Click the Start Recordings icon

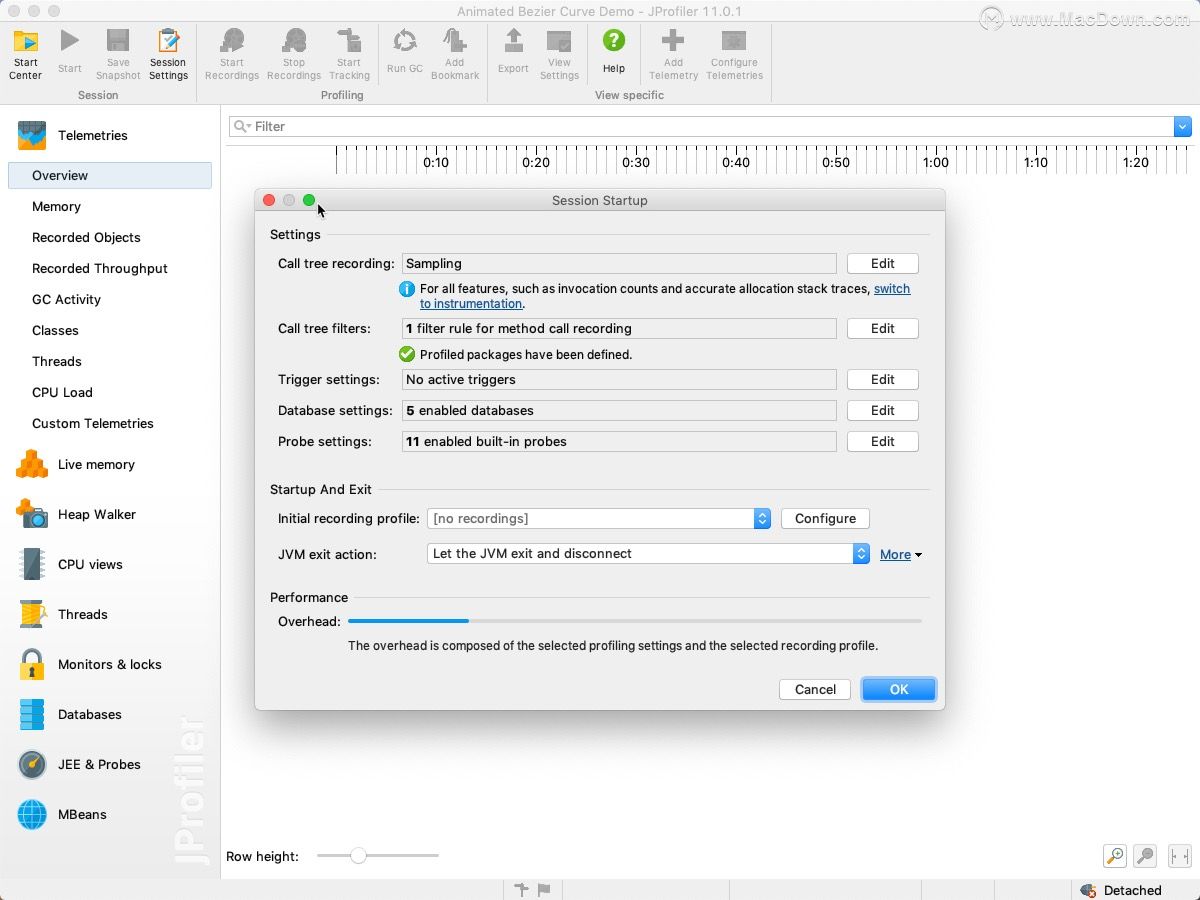pos(232,55)
